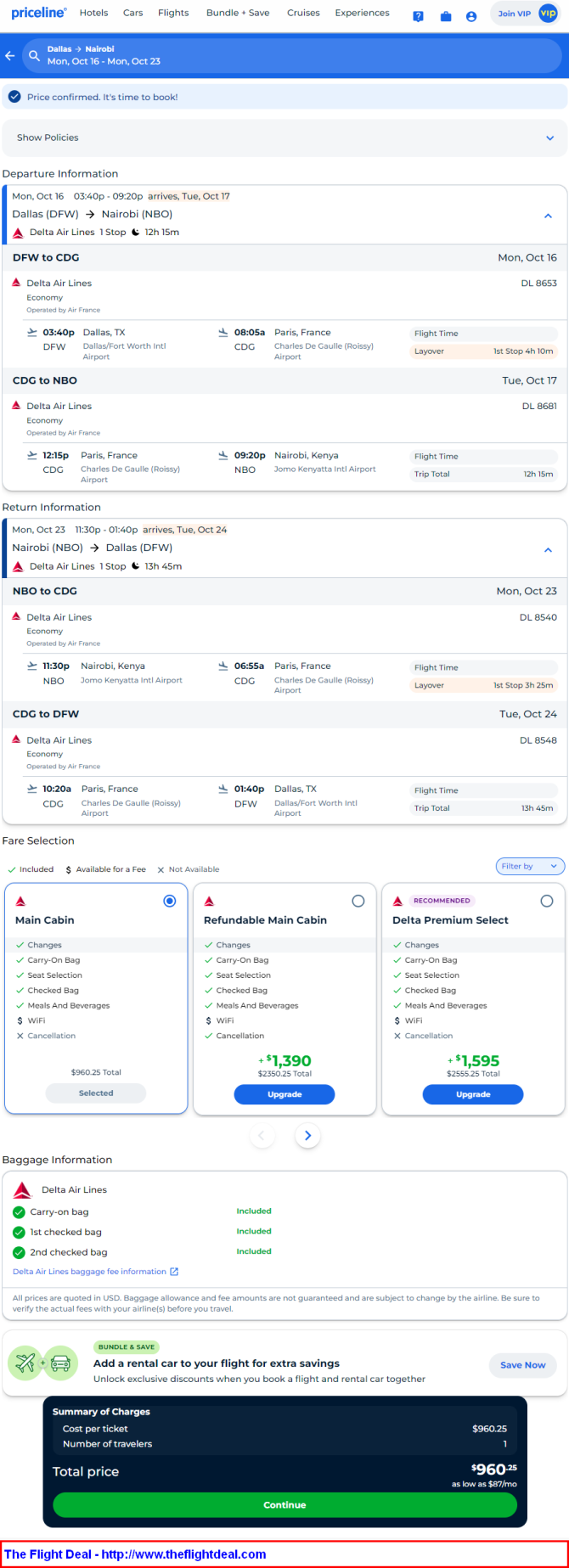Click the Delta logo next to DL 8653 flight

(16, 283)
